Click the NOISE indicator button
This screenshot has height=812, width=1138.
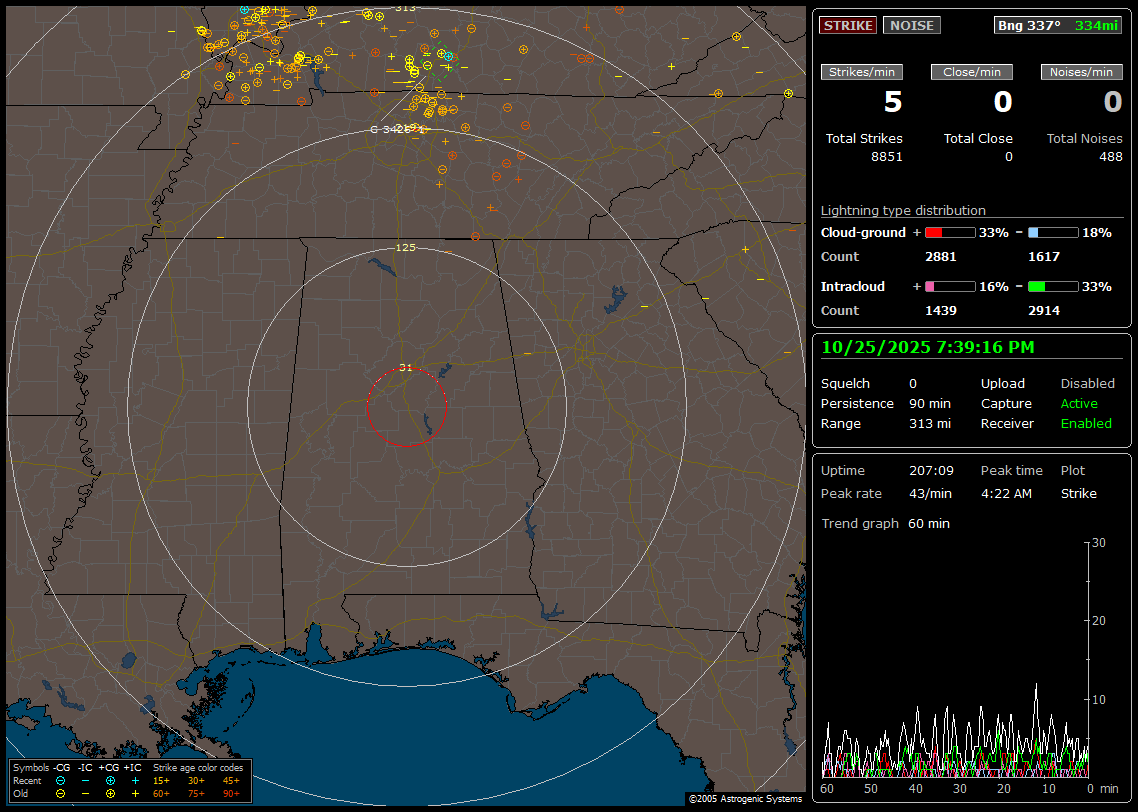click(911, 26)
